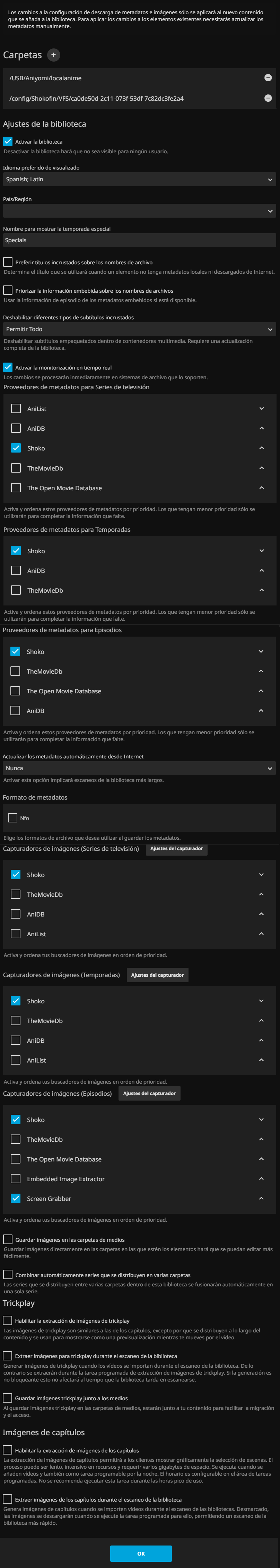Add a new folder with plus icon

click(54, 55)
